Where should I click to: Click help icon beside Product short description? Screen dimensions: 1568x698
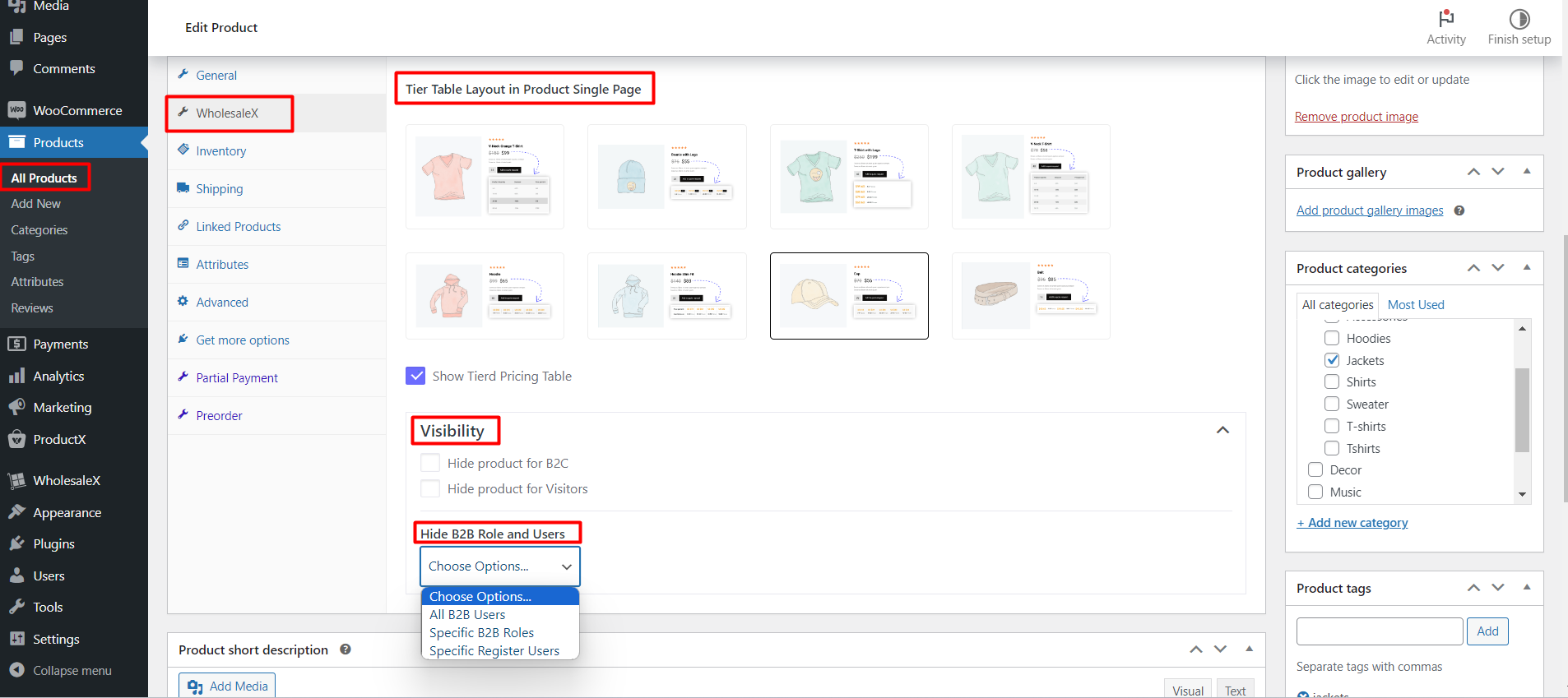[346, 649]
